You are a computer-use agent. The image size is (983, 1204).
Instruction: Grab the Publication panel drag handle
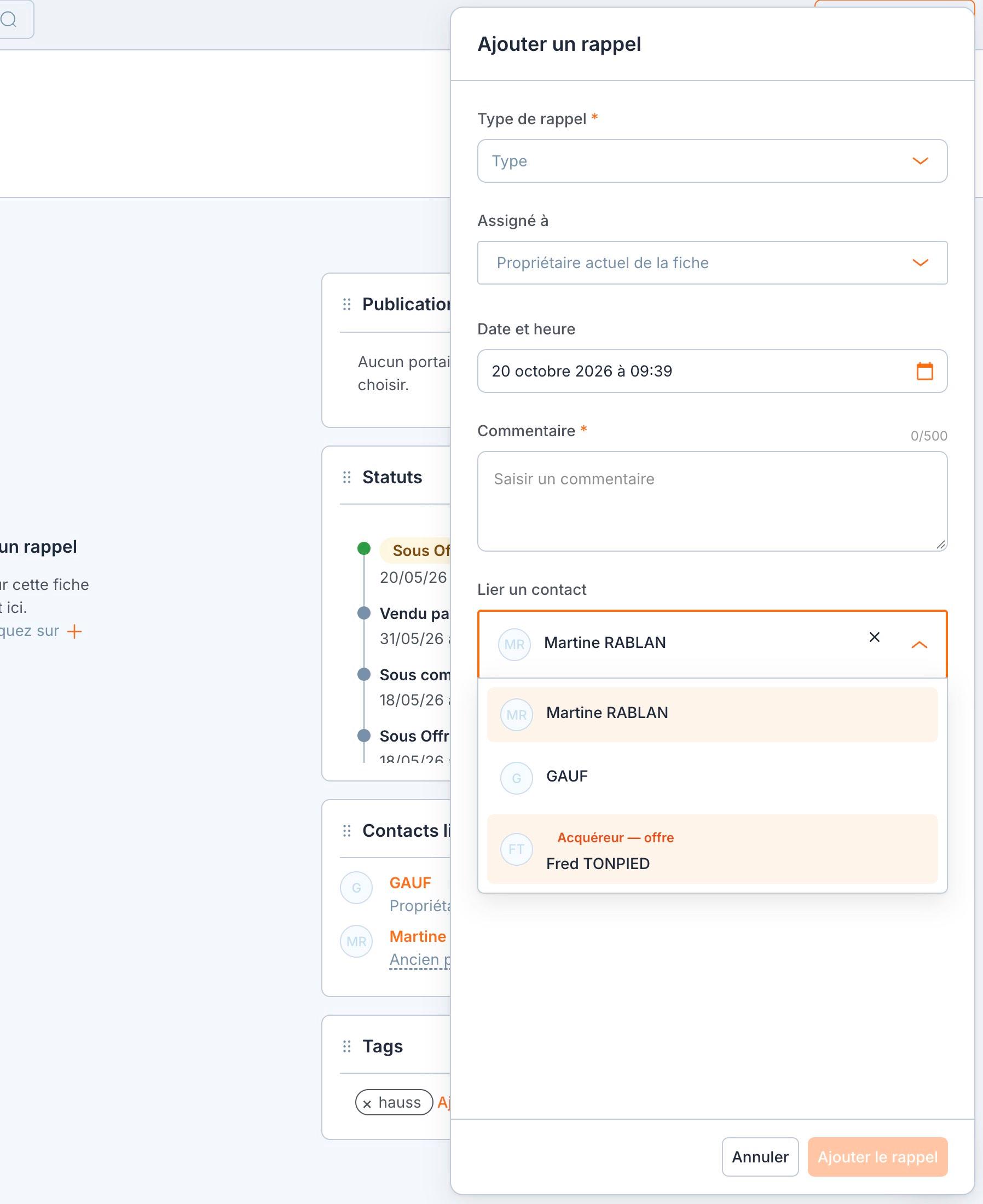[346, 304]
